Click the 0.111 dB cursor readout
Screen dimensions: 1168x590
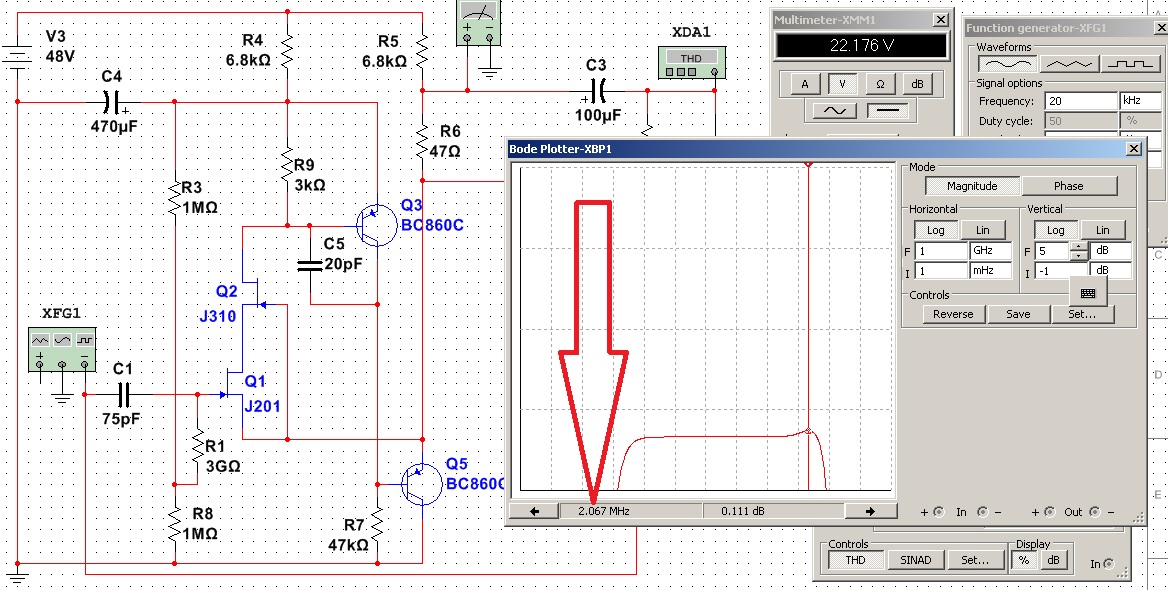[x=773, y=511]
